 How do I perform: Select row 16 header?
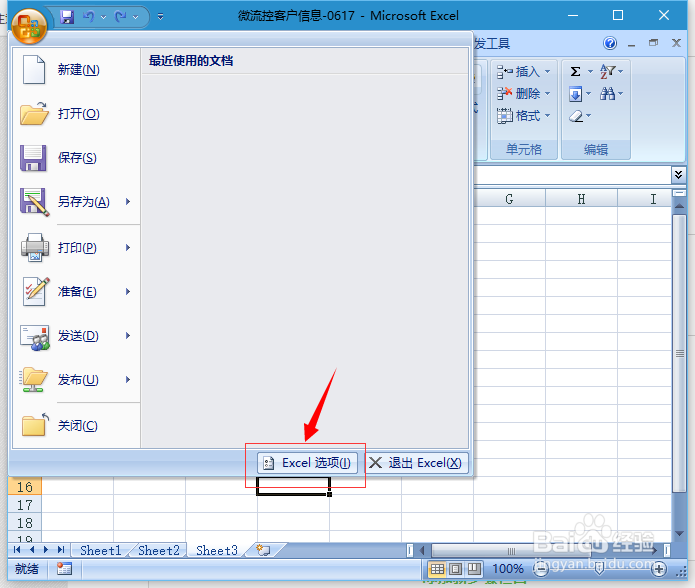point(25,487)
